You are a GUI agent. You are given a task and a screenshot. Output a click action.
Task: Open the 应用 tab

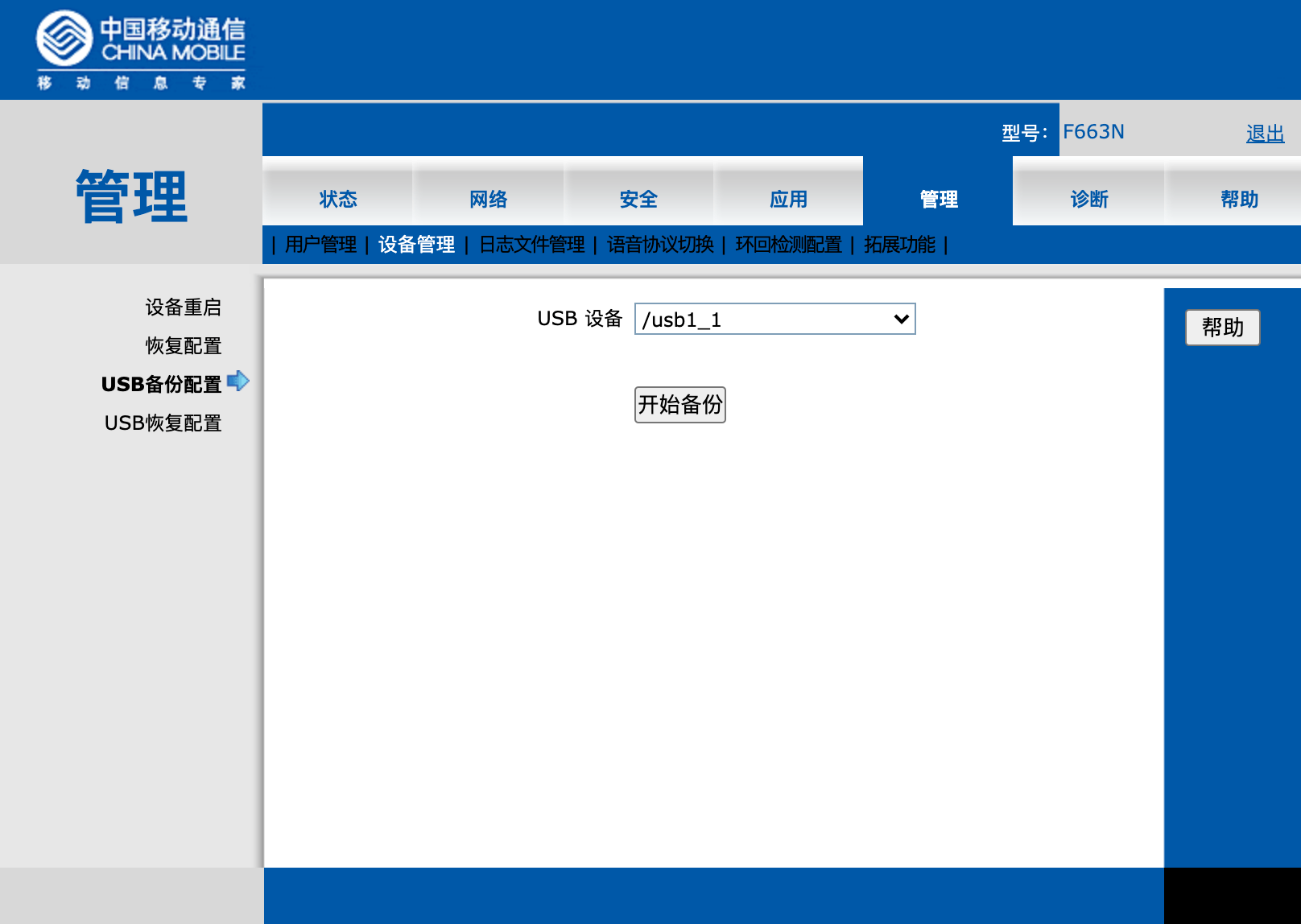click(x=789, y=198)
